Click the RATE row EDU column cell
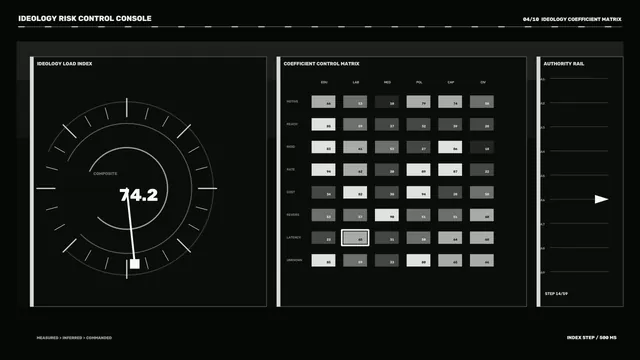 click(323, 170)
